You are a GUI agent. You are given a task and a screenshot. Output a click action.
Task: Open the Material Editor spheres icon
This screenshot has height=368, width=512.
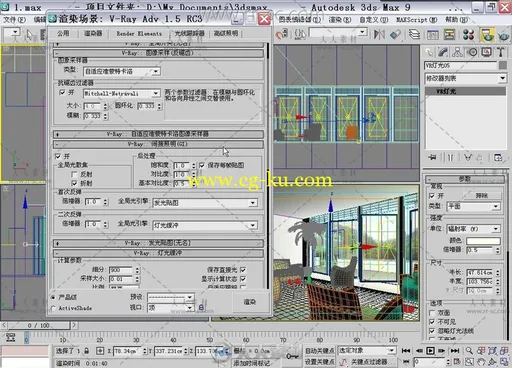pyautogui.click(x=468, y=34)
